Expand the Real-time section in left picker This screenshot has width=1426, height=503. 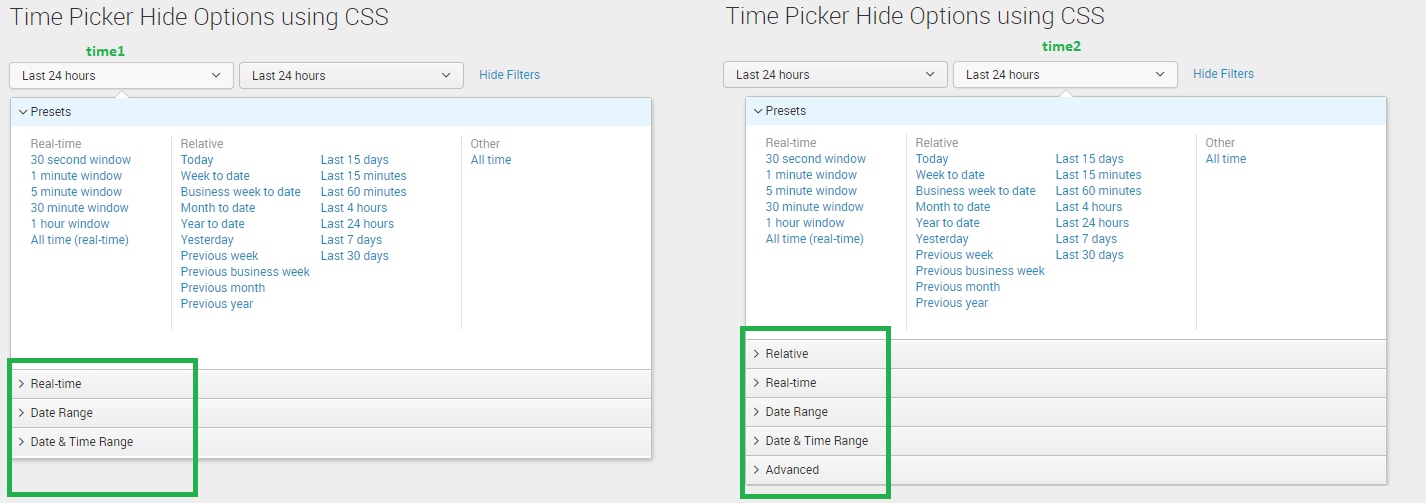pos(56,384)
